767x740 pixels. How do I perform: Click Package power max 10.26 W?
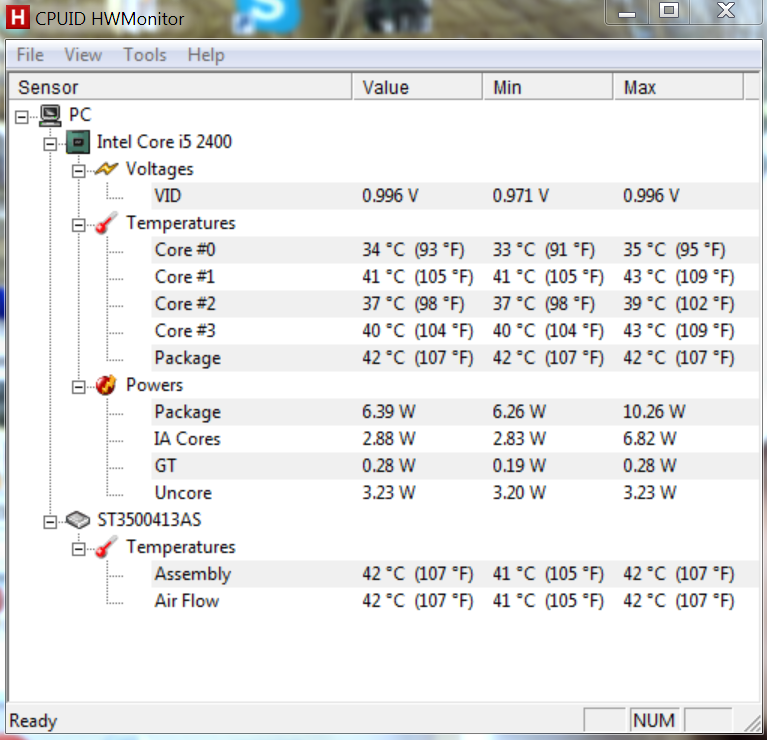654,412
